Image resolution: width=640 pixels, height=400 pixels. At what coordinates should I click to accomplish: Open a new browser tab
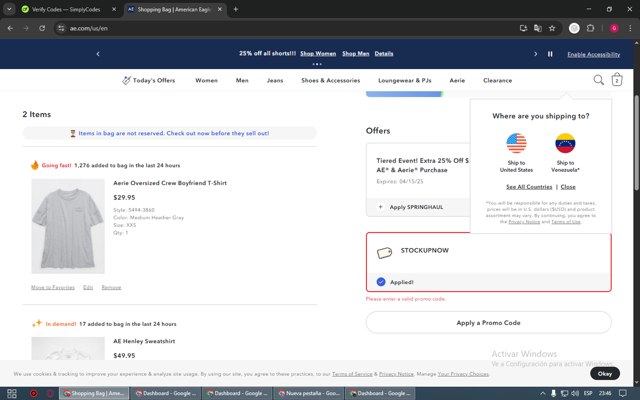pyautogui.click(x=236, y=9)
